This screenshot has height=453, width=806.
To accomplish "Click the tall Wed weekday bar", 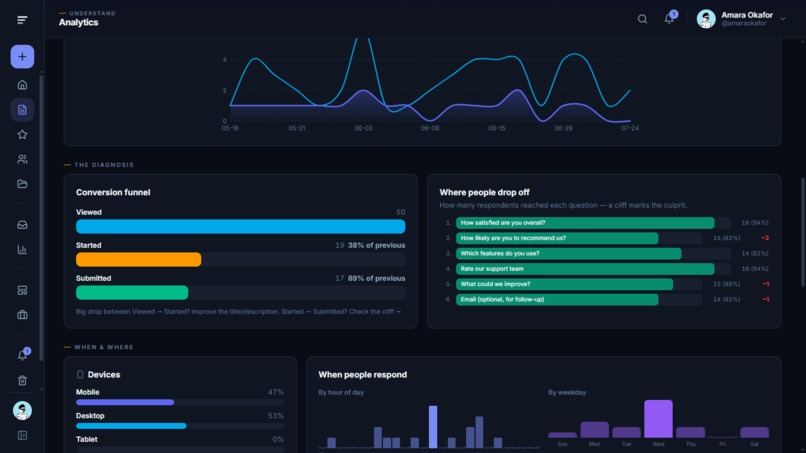I will coord(658,419).
